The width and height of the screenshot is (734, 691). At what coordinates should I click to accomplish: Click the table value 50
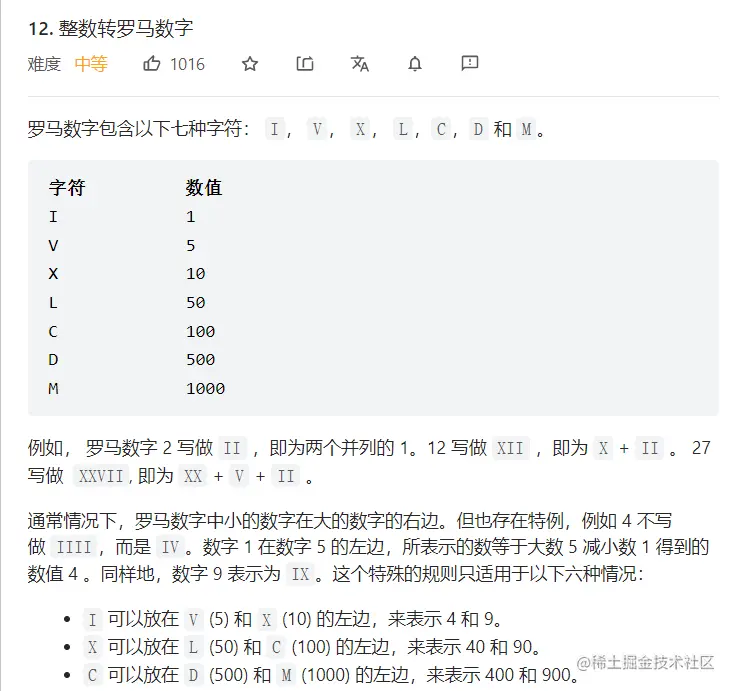pyautogui.click(x=196, y=303)
